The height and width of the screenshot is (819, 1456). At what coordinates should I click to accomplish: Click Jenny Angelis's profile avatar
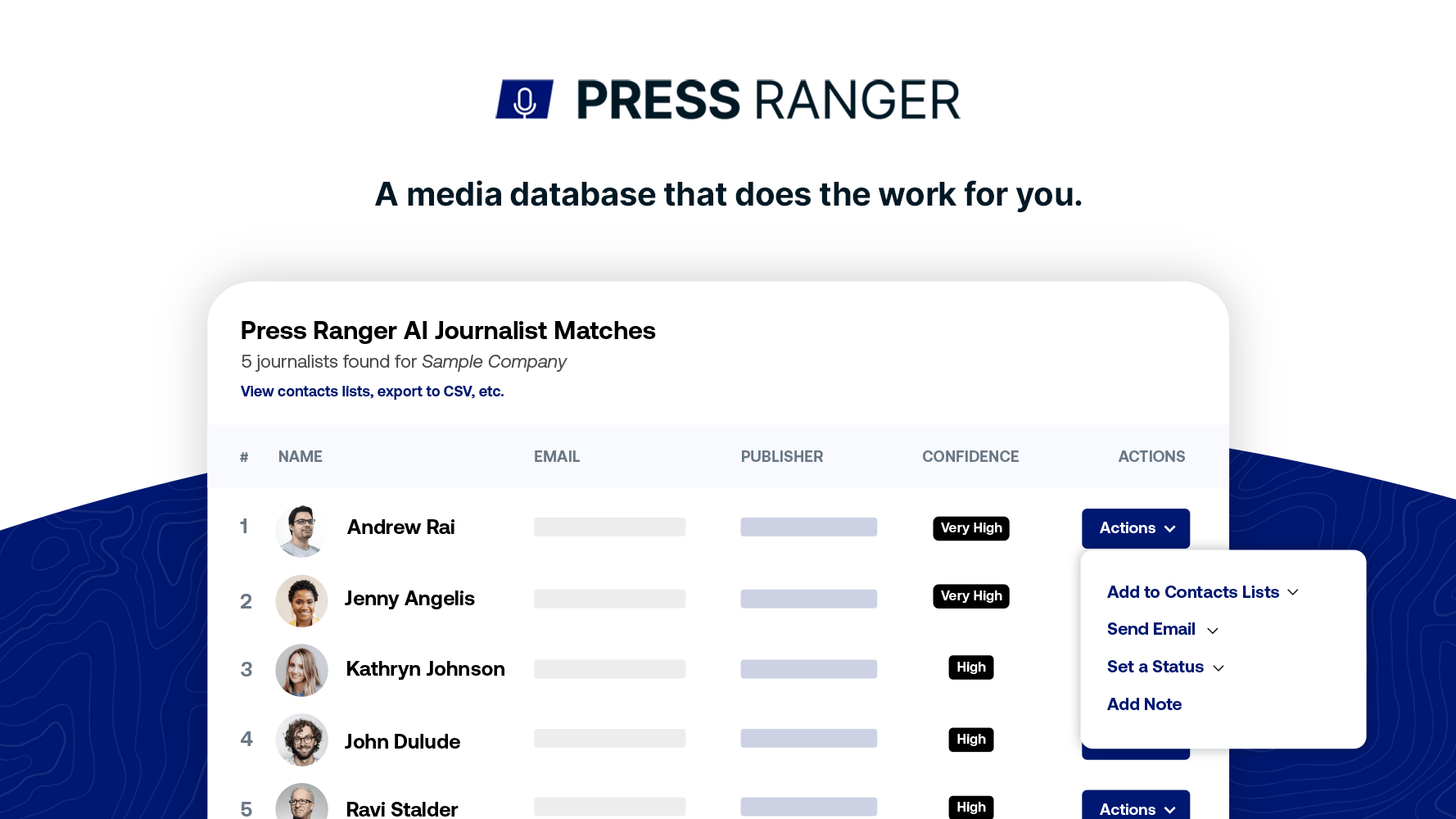point(301,600)
